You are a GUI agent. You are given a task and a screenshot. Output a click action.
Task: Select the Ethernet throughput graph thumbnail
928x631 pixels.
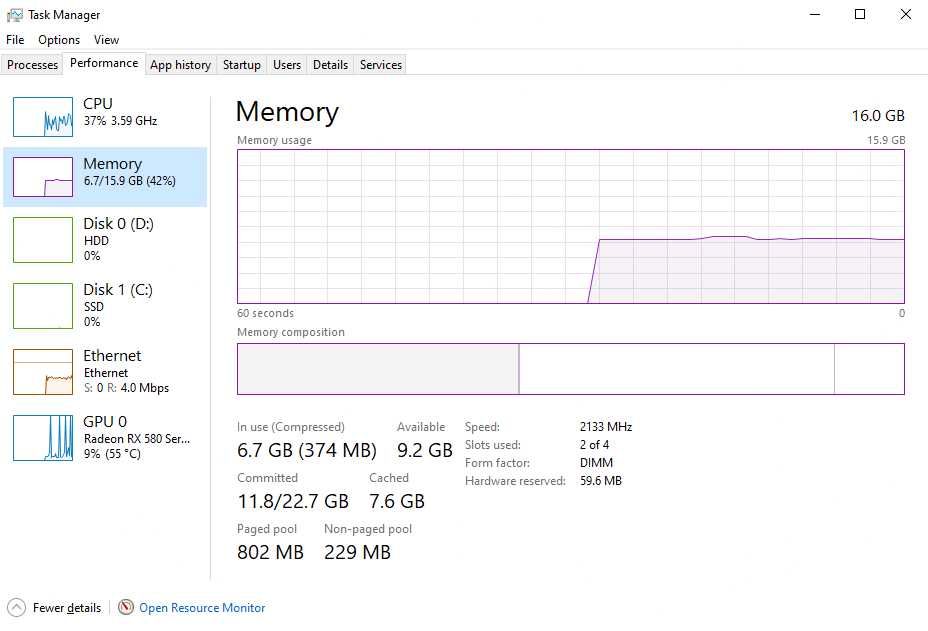click(43, 371)
